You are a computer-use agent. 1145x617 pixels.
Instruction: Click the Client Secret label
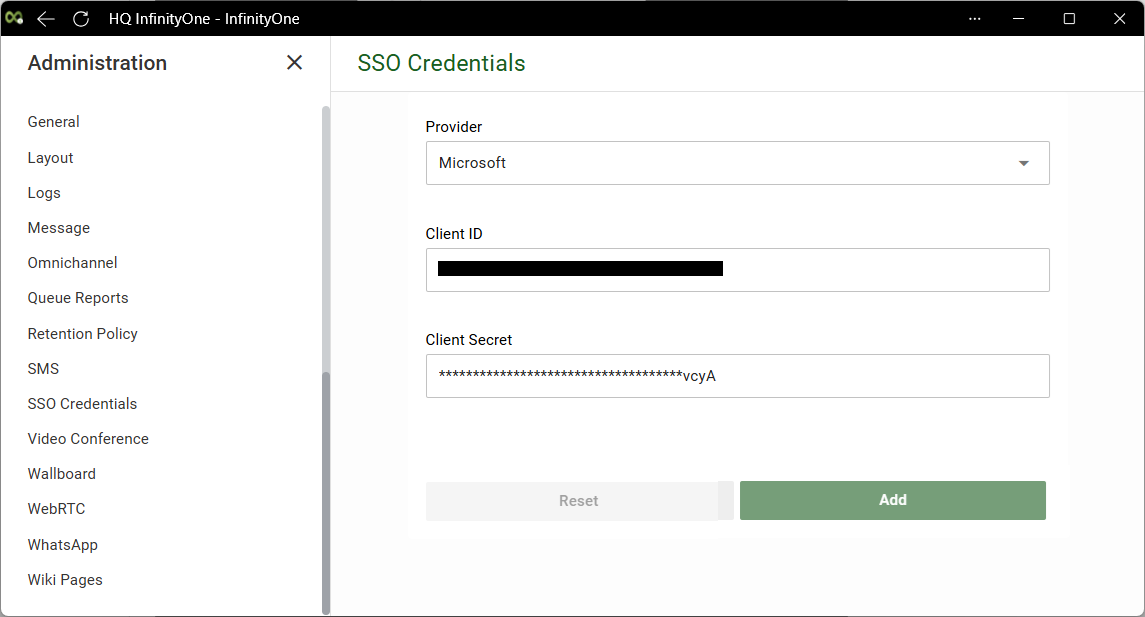(x=469, y=340)
